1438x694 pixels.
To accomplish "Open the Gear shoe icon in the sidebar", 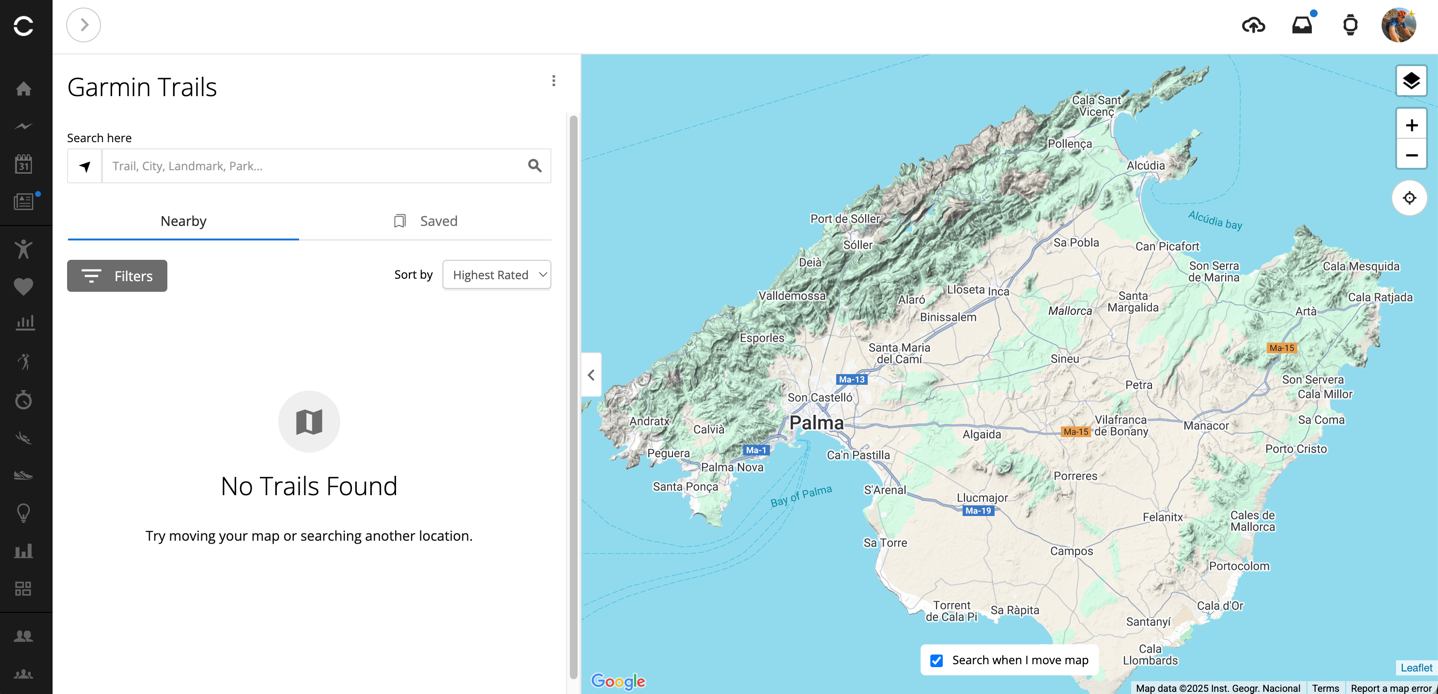I will pos(24,475).
